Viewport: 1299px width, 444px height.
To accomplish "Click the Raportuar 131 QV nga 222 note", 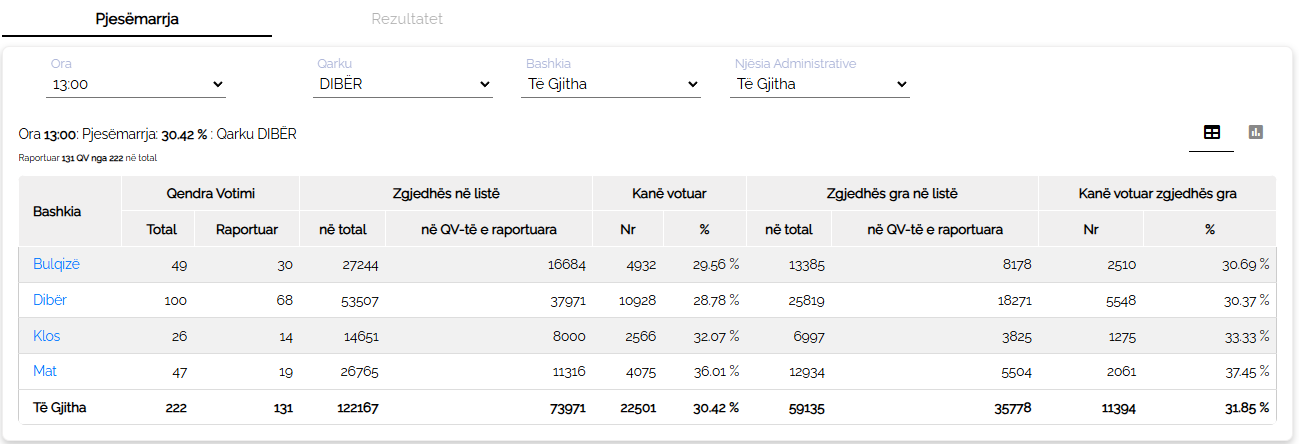I will pos(88,158).
